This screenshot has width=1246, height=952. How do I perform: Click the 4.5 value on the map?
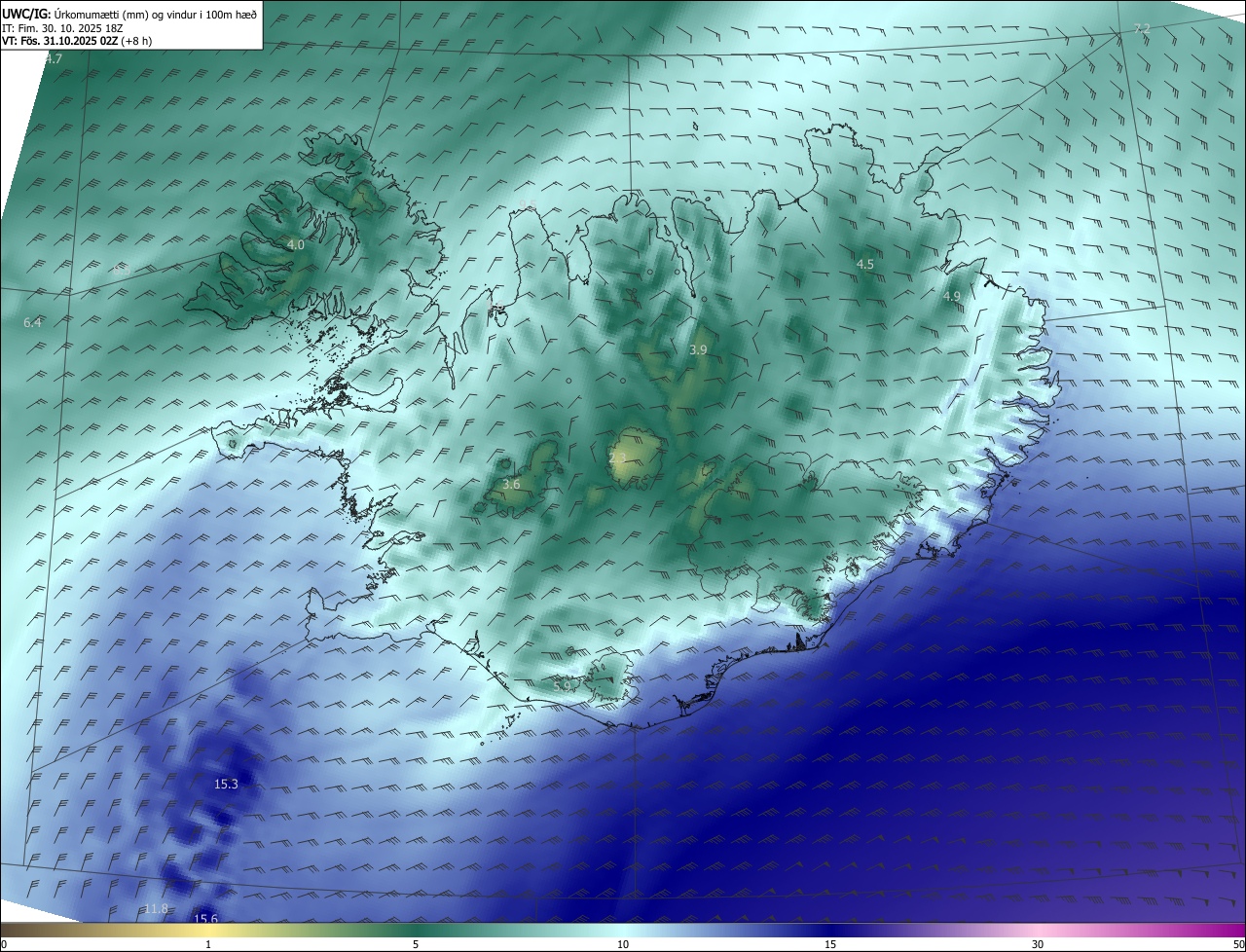[x=864, y=265]
